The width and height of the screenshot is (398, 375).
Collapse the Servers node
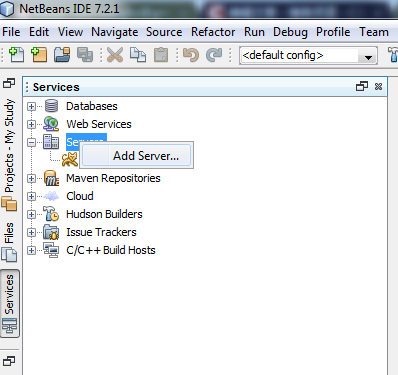coord(31,142)
